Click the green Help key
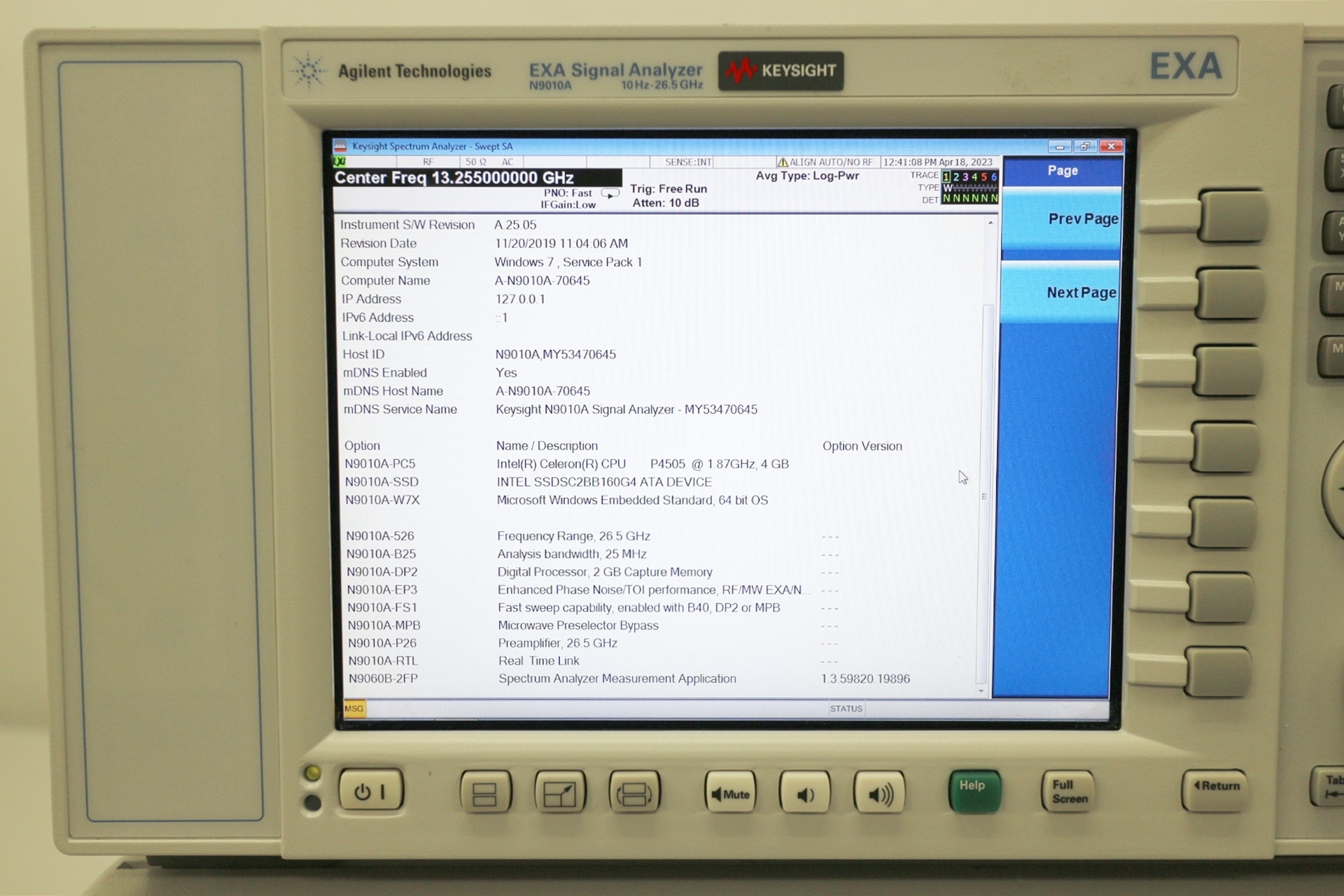Screen dimensions: 1344x896 pos(974,792)
